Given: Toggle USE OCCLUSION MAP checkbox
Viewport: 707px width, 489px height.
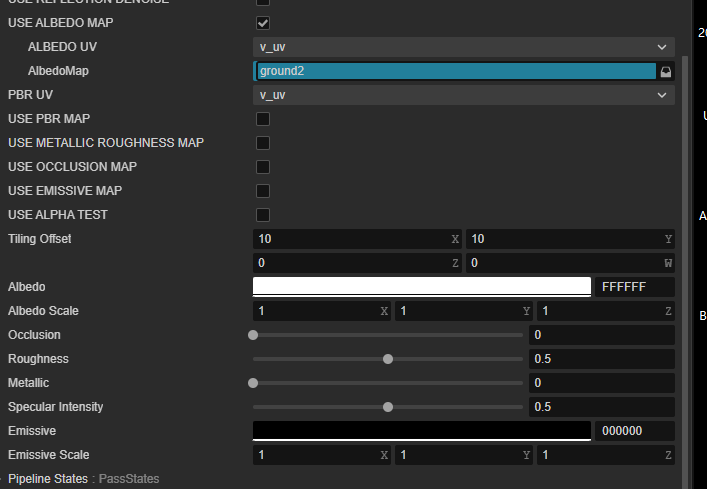Looking at the screenshot, I should [x=263, y=167].
